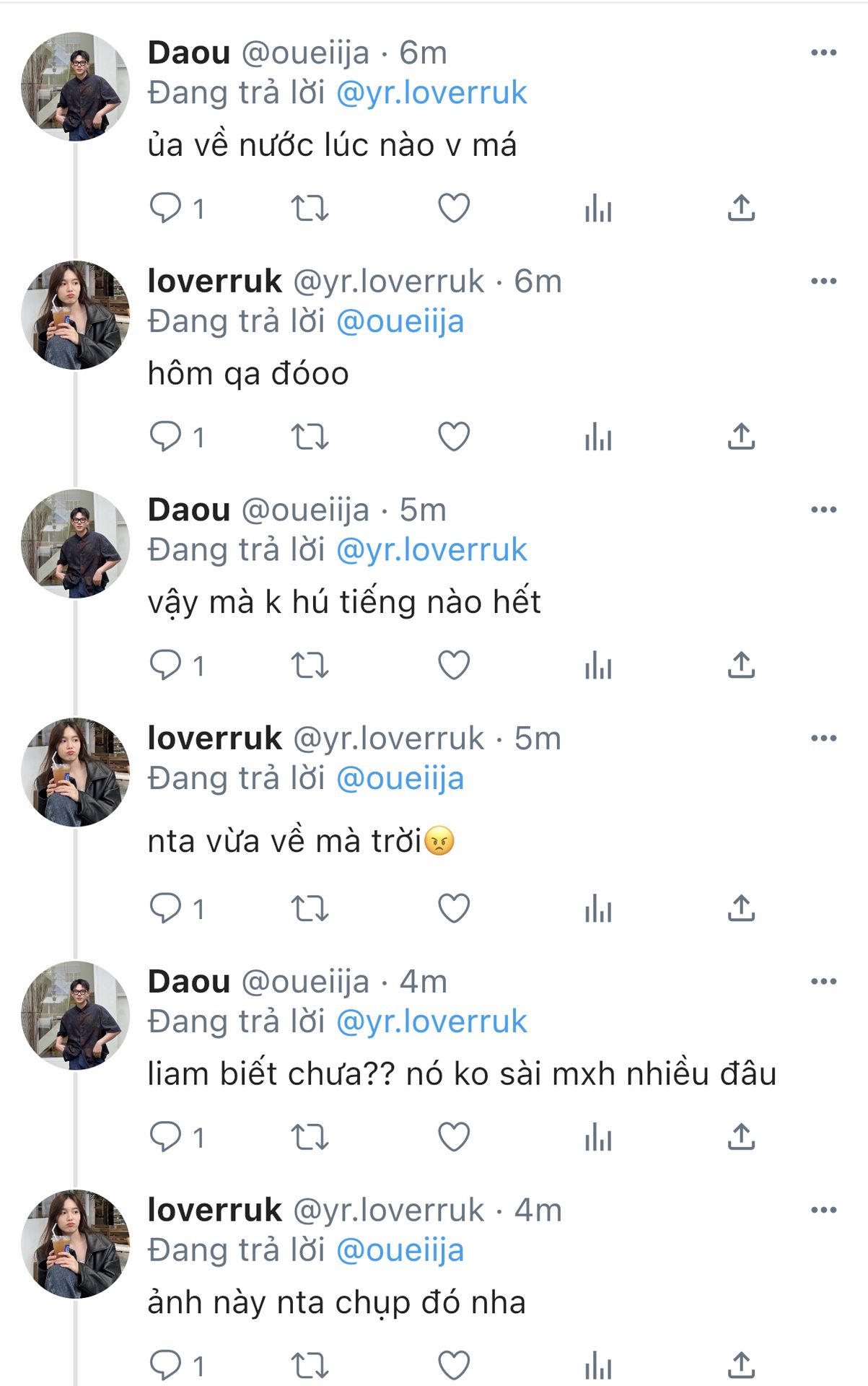Open loverruk's avatar on "hôm qa đóoo" tweet

coord(75,315)
